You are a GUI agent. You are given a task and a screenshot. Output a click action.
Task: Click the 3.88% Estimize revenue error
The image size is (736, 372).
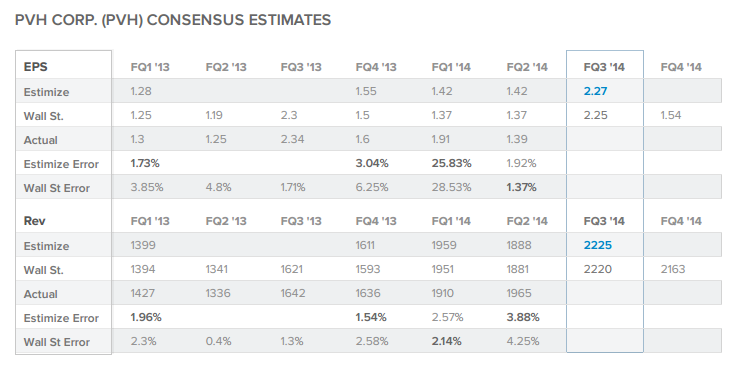coord(523,317)
